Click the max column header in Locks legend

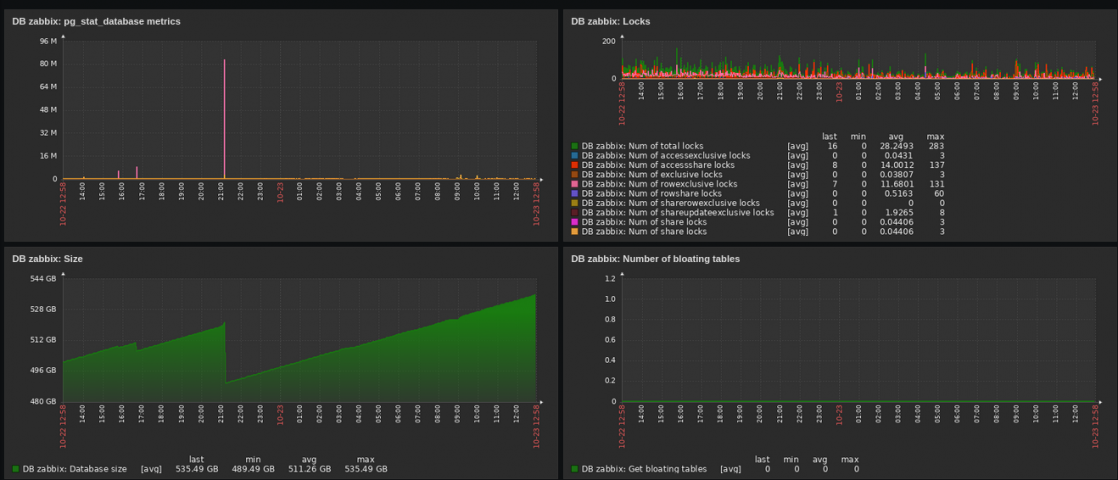935,136
